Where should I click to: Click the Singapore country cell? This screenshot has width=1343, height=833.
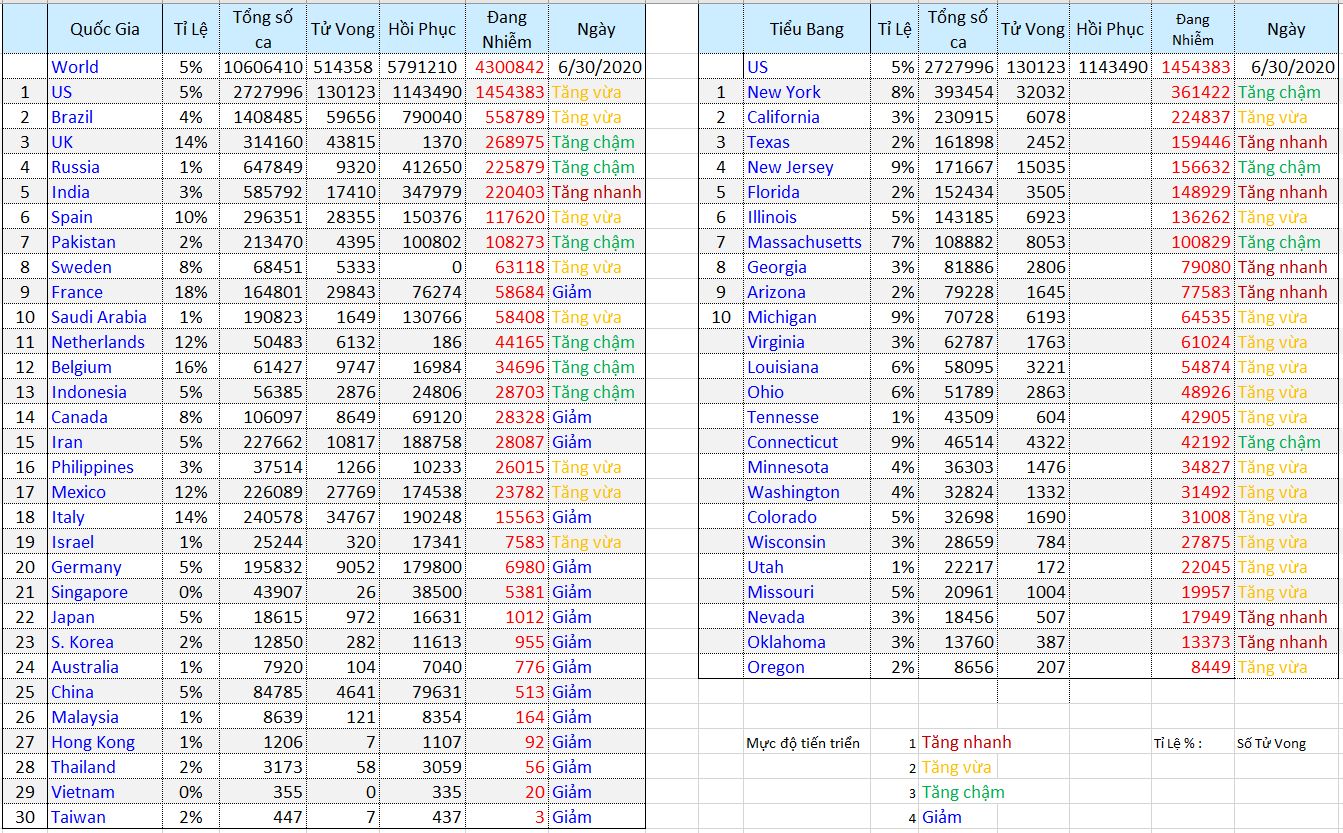click(104, 592)
